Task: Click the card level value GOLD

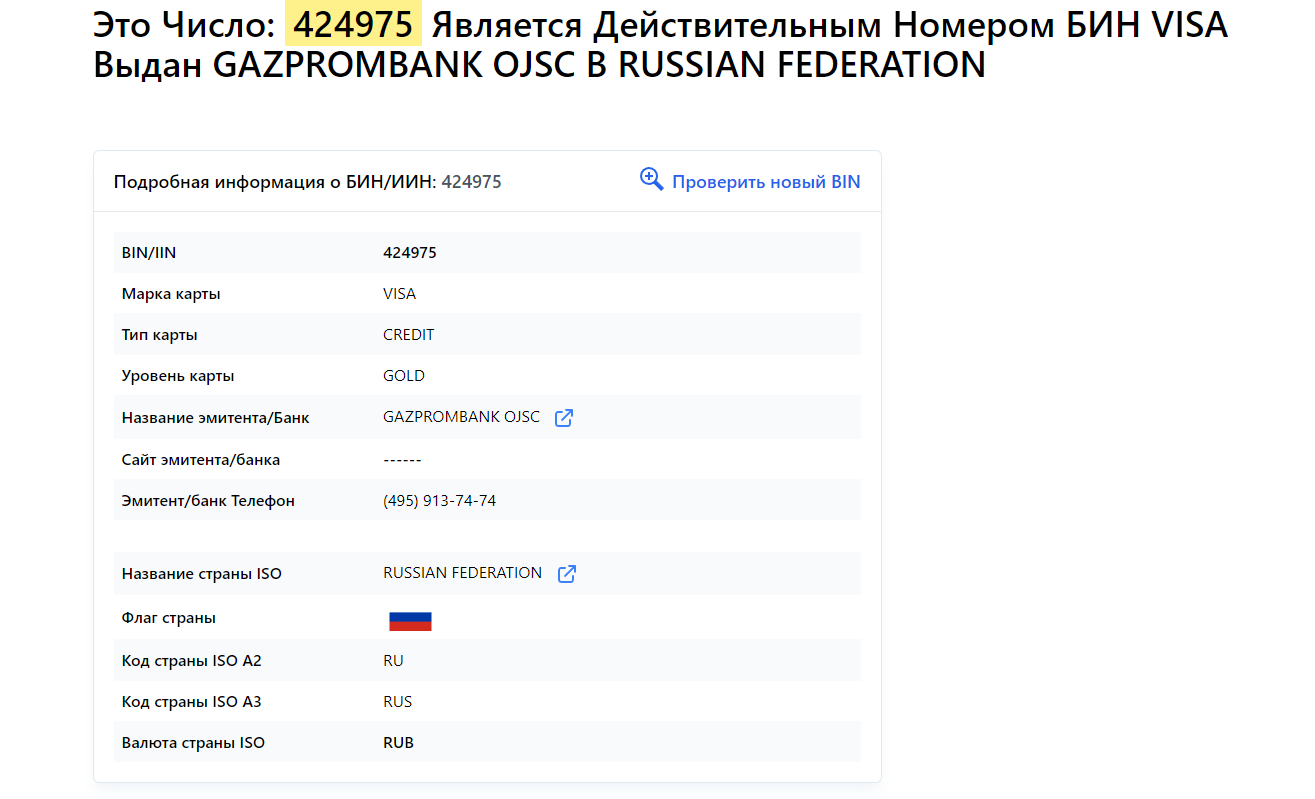Action: [404, 376]
